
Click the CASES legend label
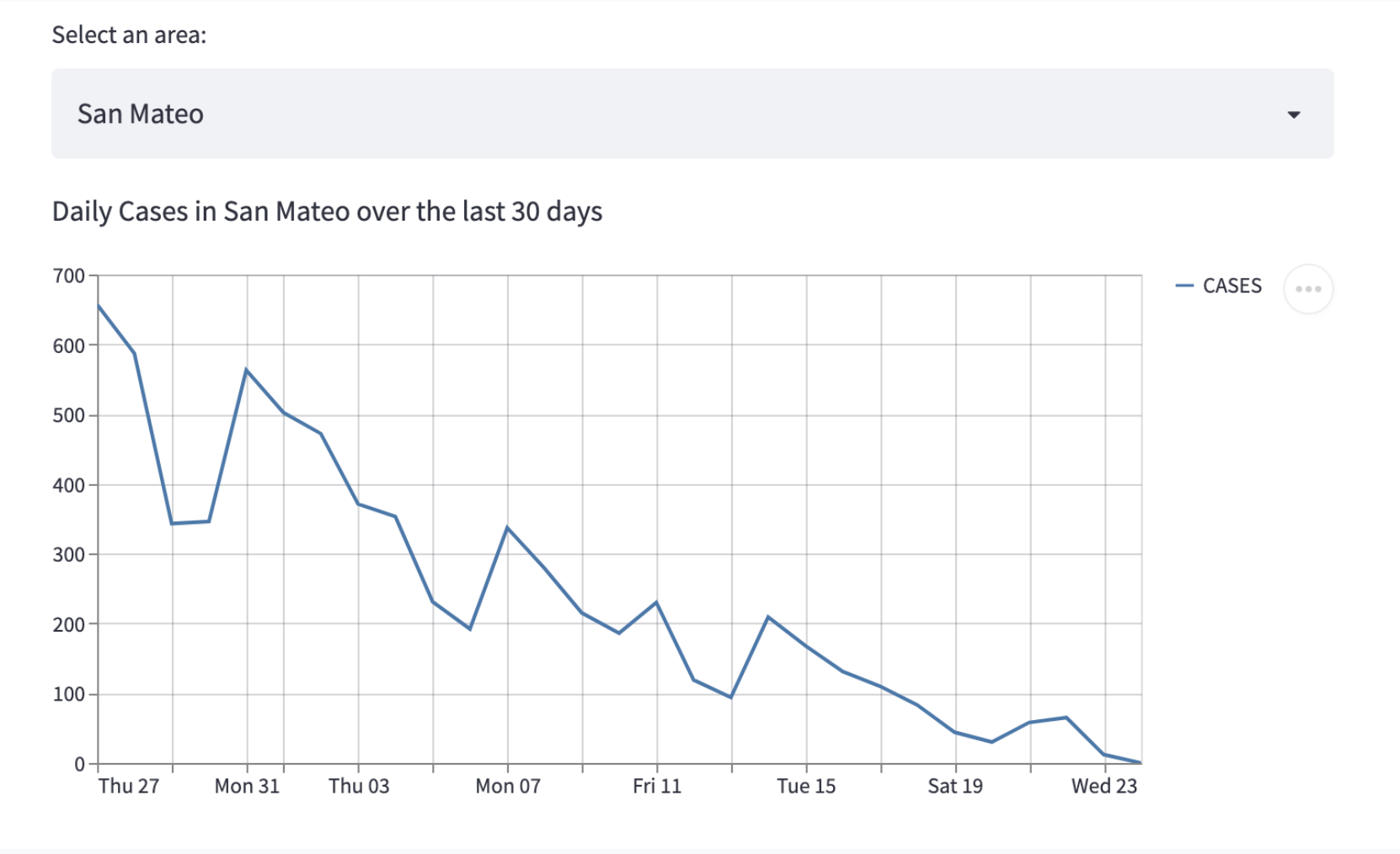point(1232,286)
